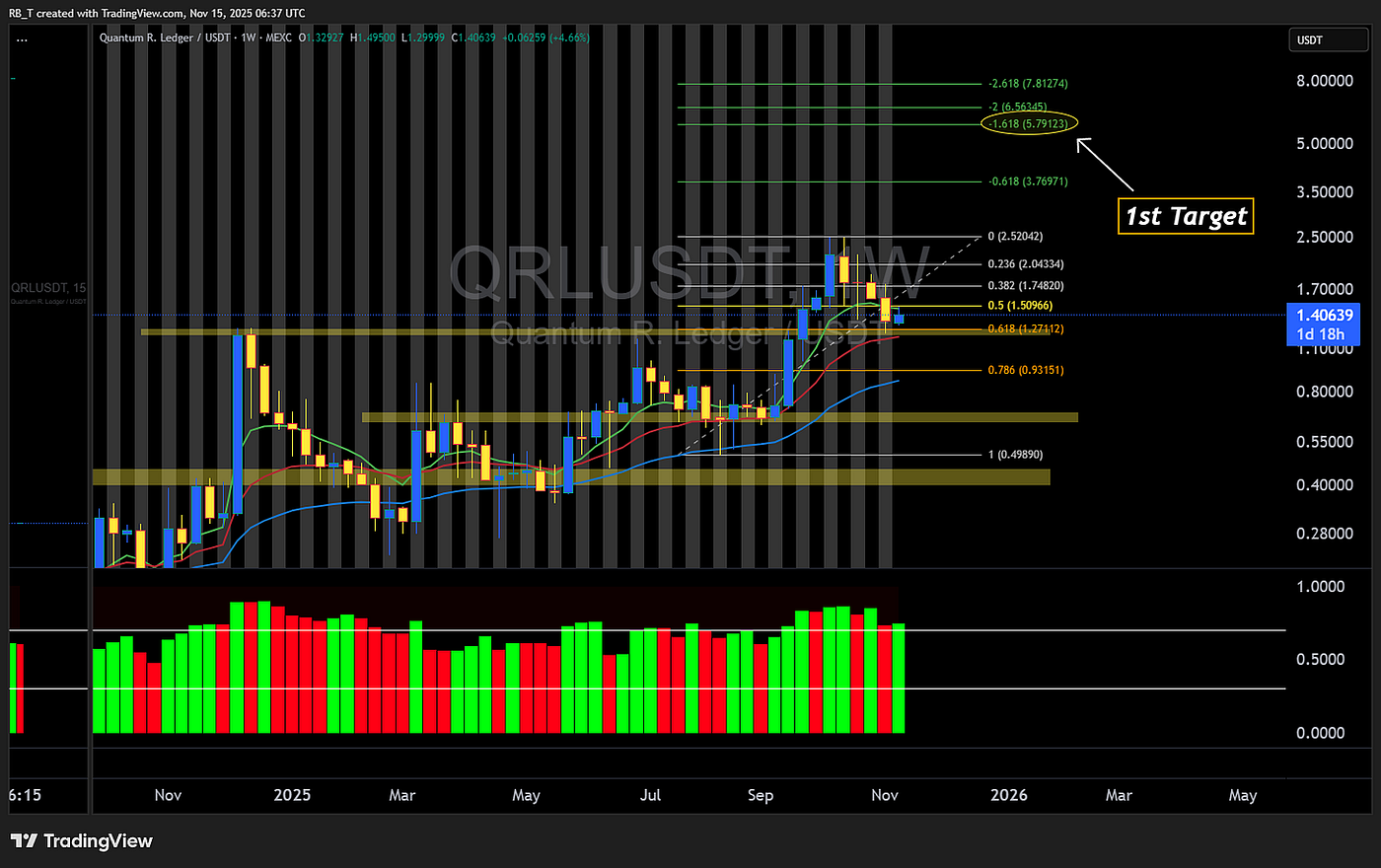
Task: Click the 0.55000 price axis value
Action: 1325,443
